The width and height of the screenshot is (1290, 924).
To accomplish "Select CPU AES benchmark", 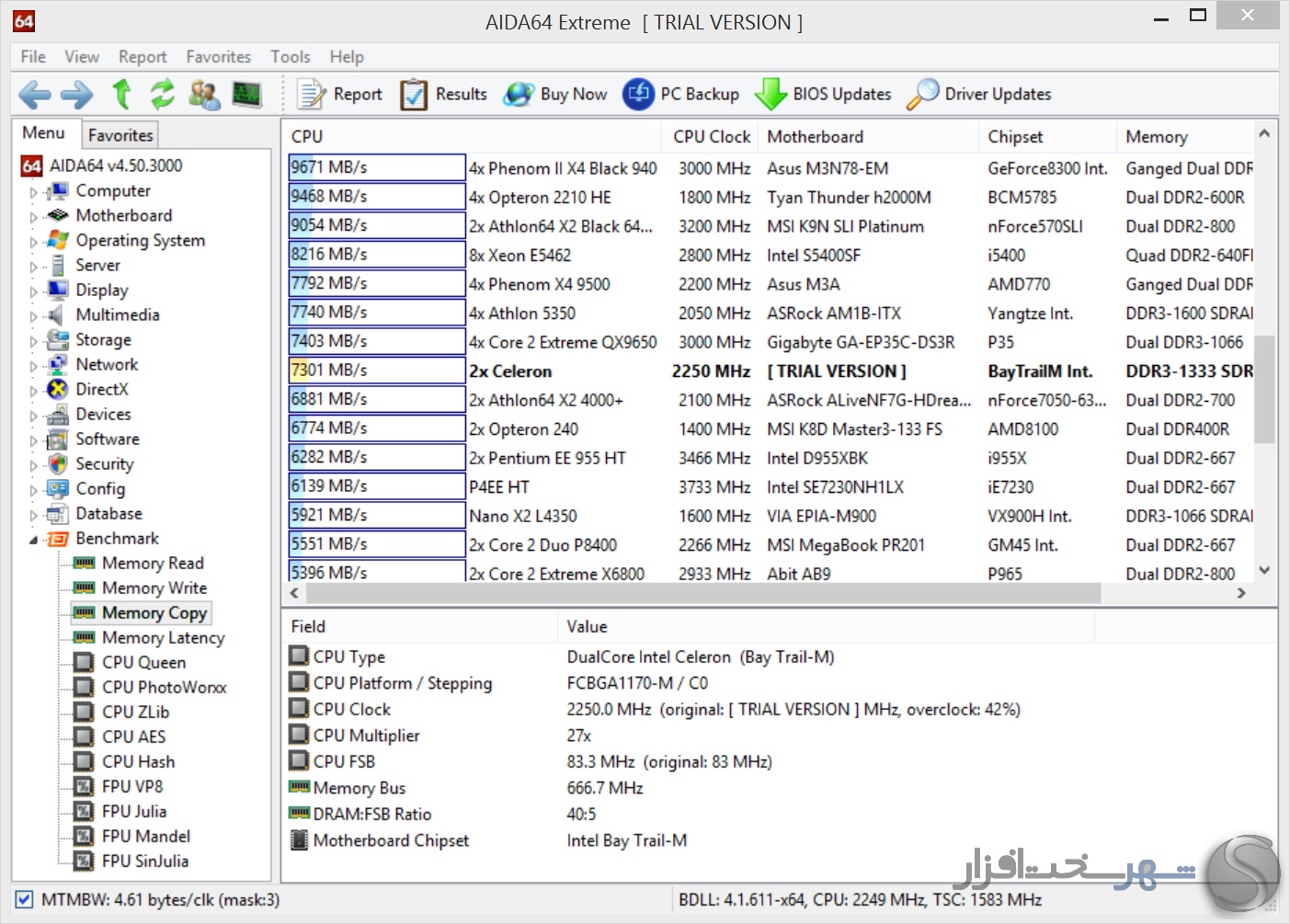I will [134, 736].
